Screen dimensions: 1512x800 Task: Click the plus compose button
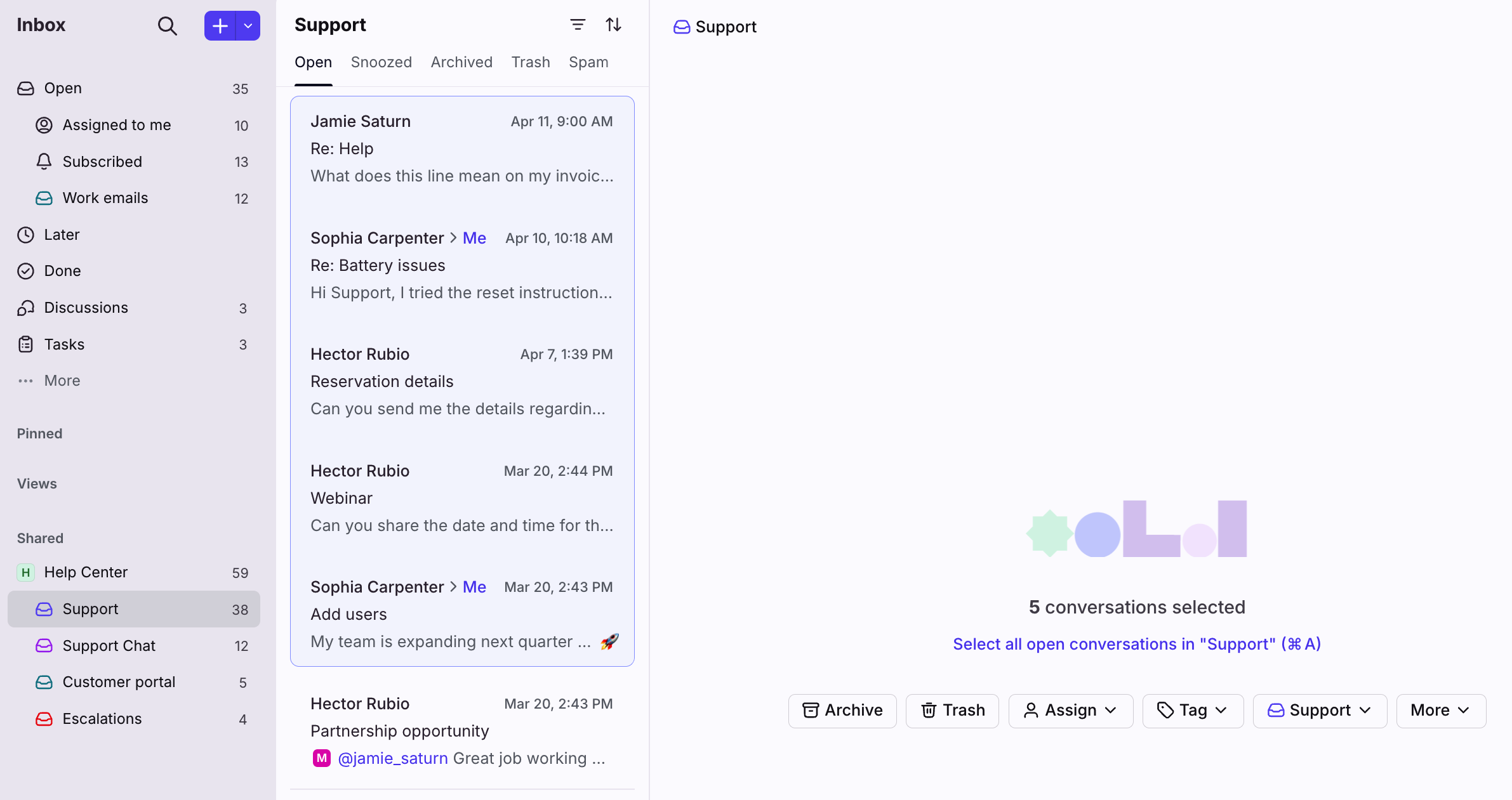pyautogui.click(x=220, y=26)
